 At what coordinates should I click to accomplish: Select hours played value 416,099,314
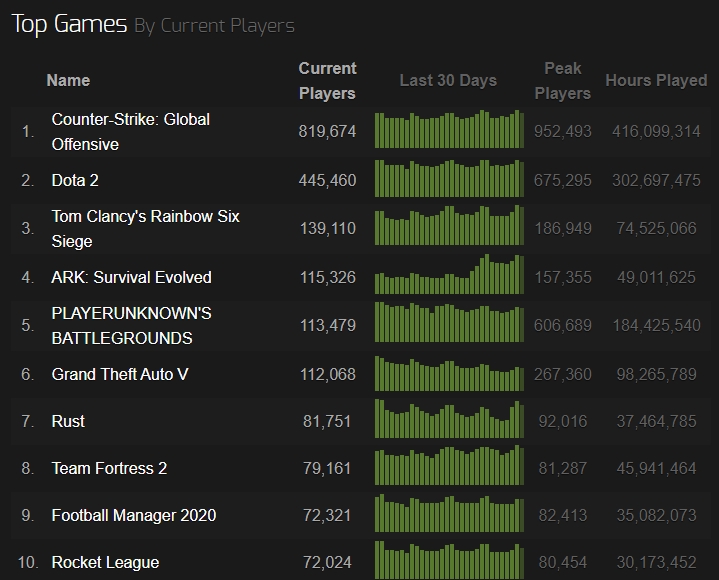[x=656, y=132]
